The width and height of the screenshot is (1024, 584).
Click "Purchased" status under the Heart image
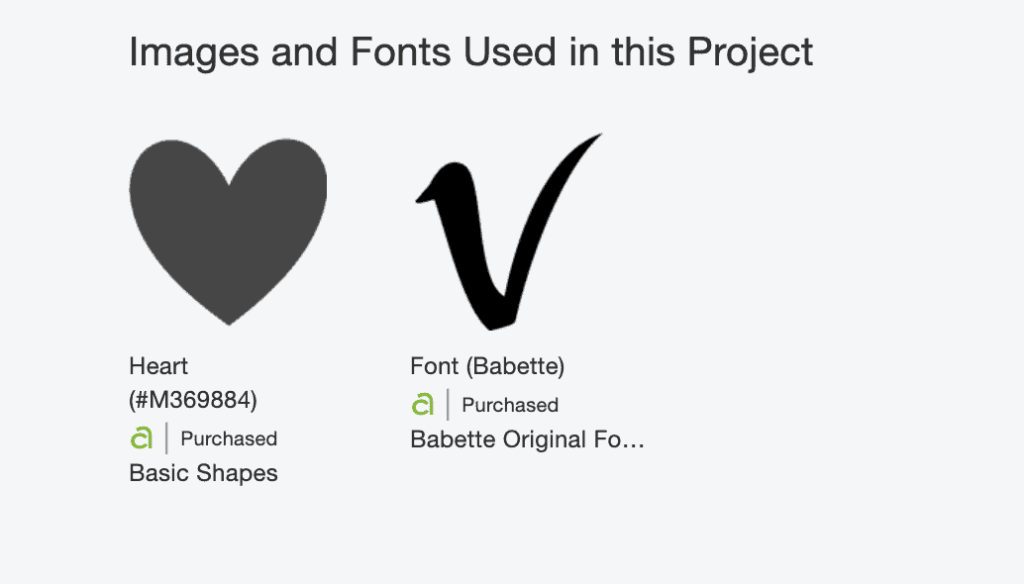pyautogui.click(x=229, y=439)
